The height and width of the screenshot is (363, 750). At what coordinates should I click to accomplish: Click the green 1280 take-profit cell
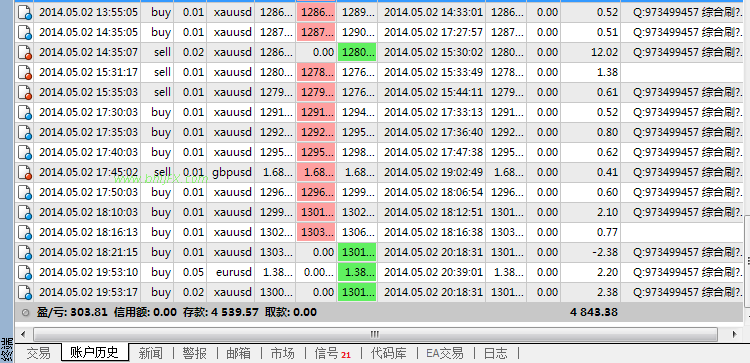click(357, 52)
